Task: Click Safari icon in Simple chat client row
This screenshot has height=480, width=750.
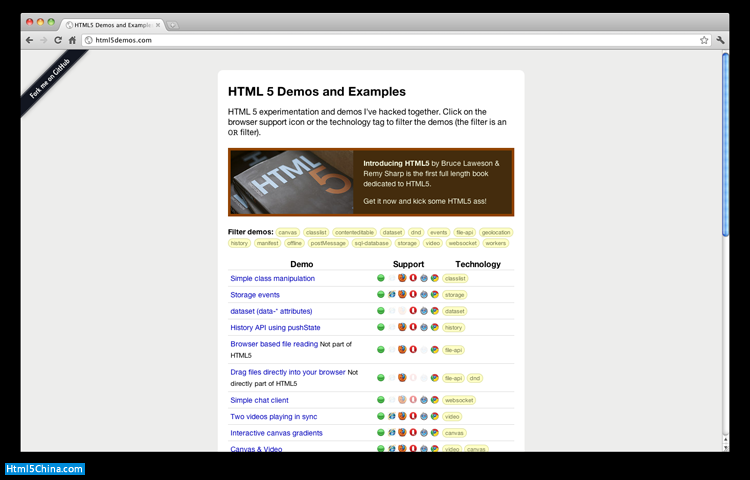Action: (424, 400)
